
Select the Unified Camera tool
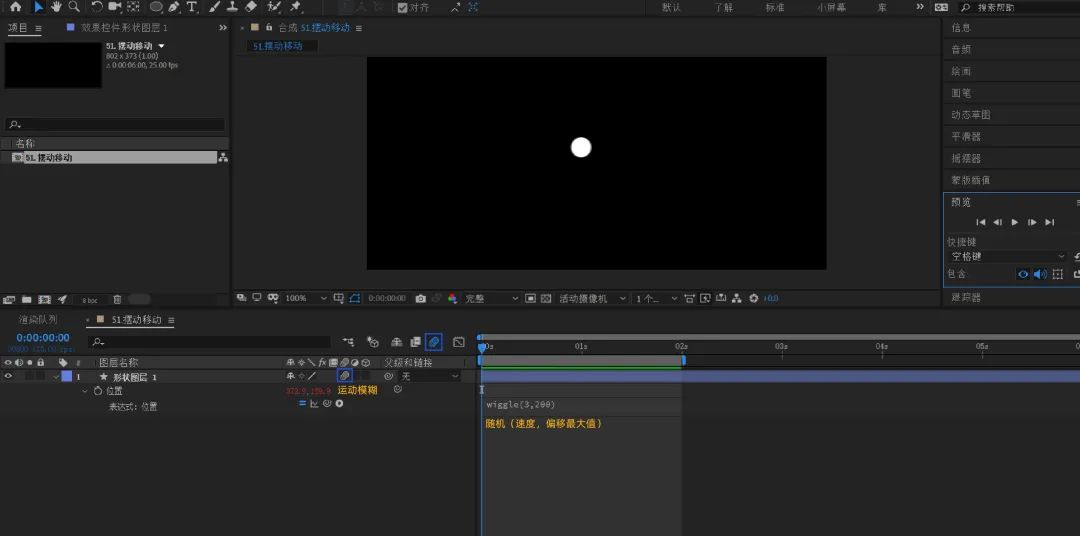pyautogui.click(x=114, y=7)
